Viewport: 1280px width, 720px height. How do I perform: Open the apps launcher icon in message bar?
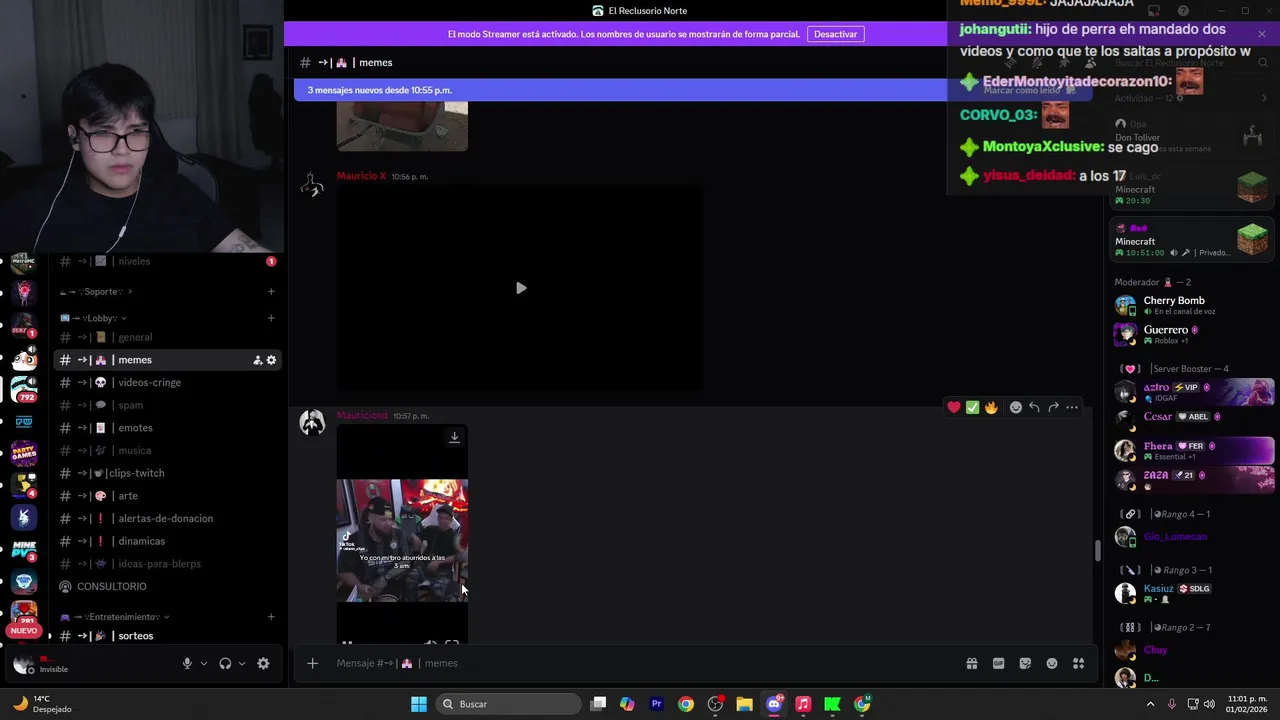(1078, 663)
